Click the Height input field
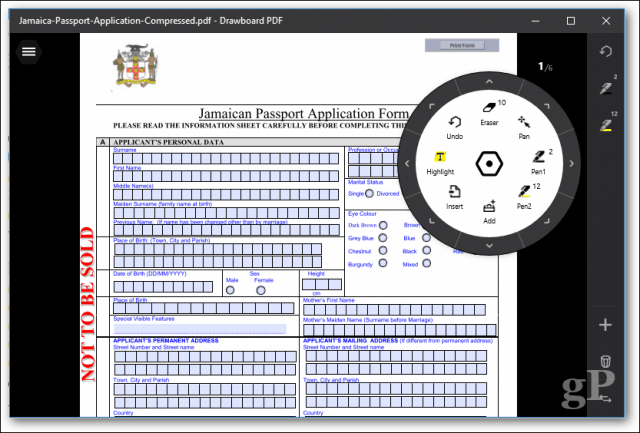640x433 pixels. point(322,284)
